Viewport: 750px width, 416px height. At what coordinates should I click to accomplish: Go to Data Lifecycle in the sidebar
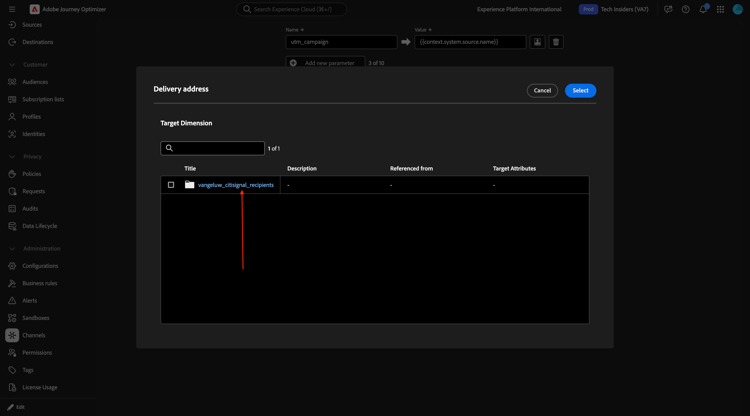coord(40,226)
